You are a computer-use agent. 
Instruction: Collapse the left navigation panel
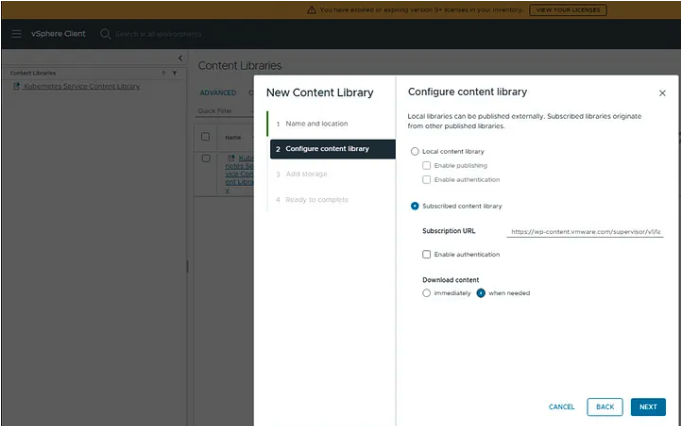180,59
